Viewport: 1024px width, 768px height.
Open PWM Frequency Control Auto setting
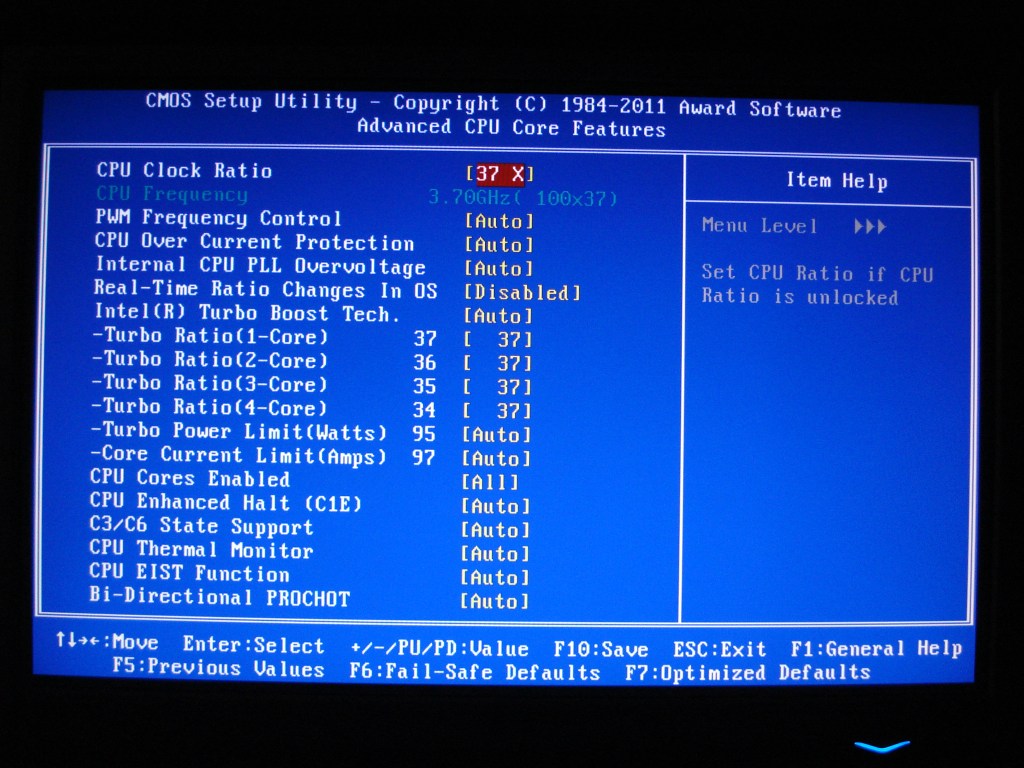(499, 221)
